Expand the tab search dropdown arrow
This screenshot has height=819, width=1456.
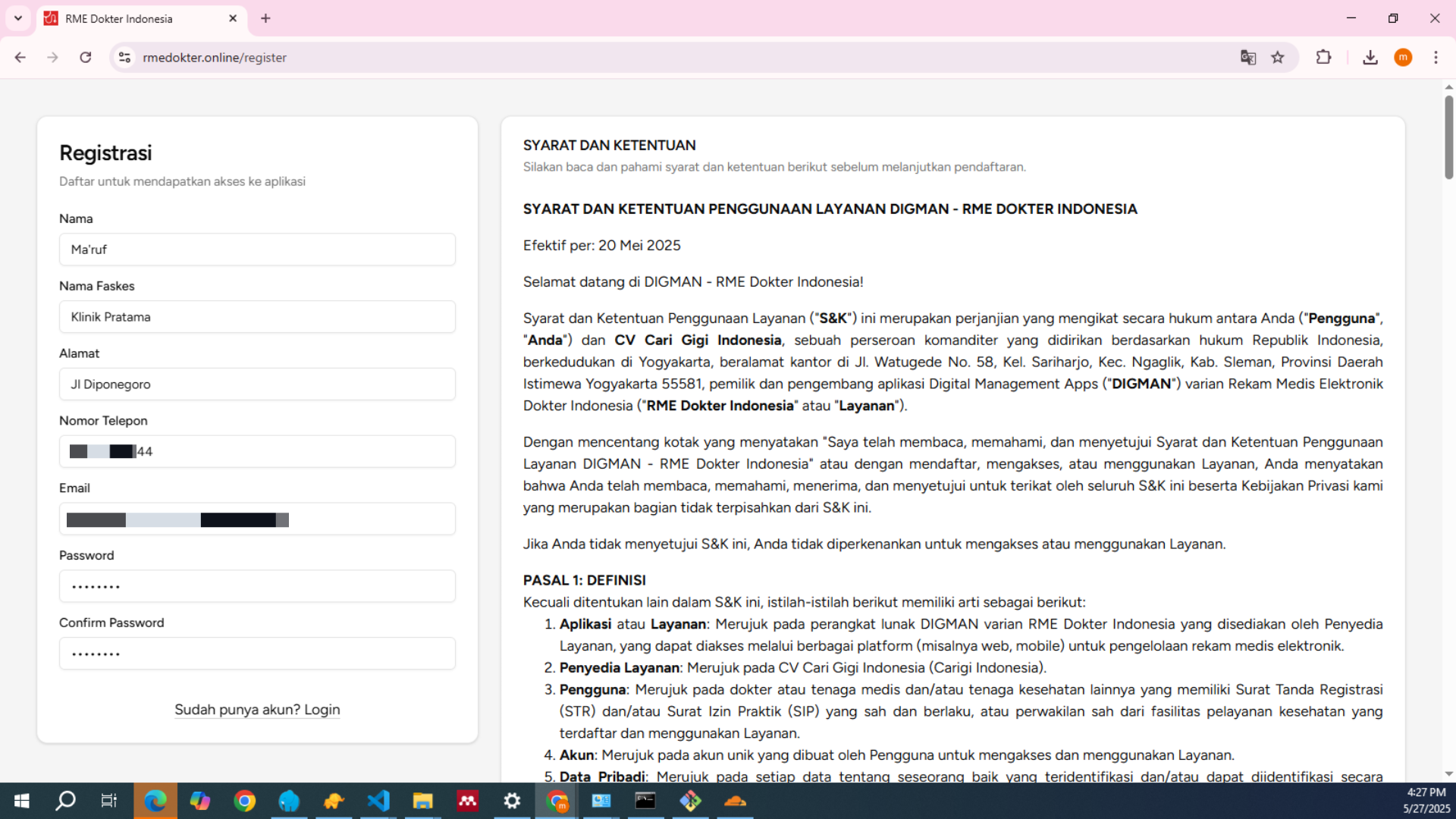[18, 18]
